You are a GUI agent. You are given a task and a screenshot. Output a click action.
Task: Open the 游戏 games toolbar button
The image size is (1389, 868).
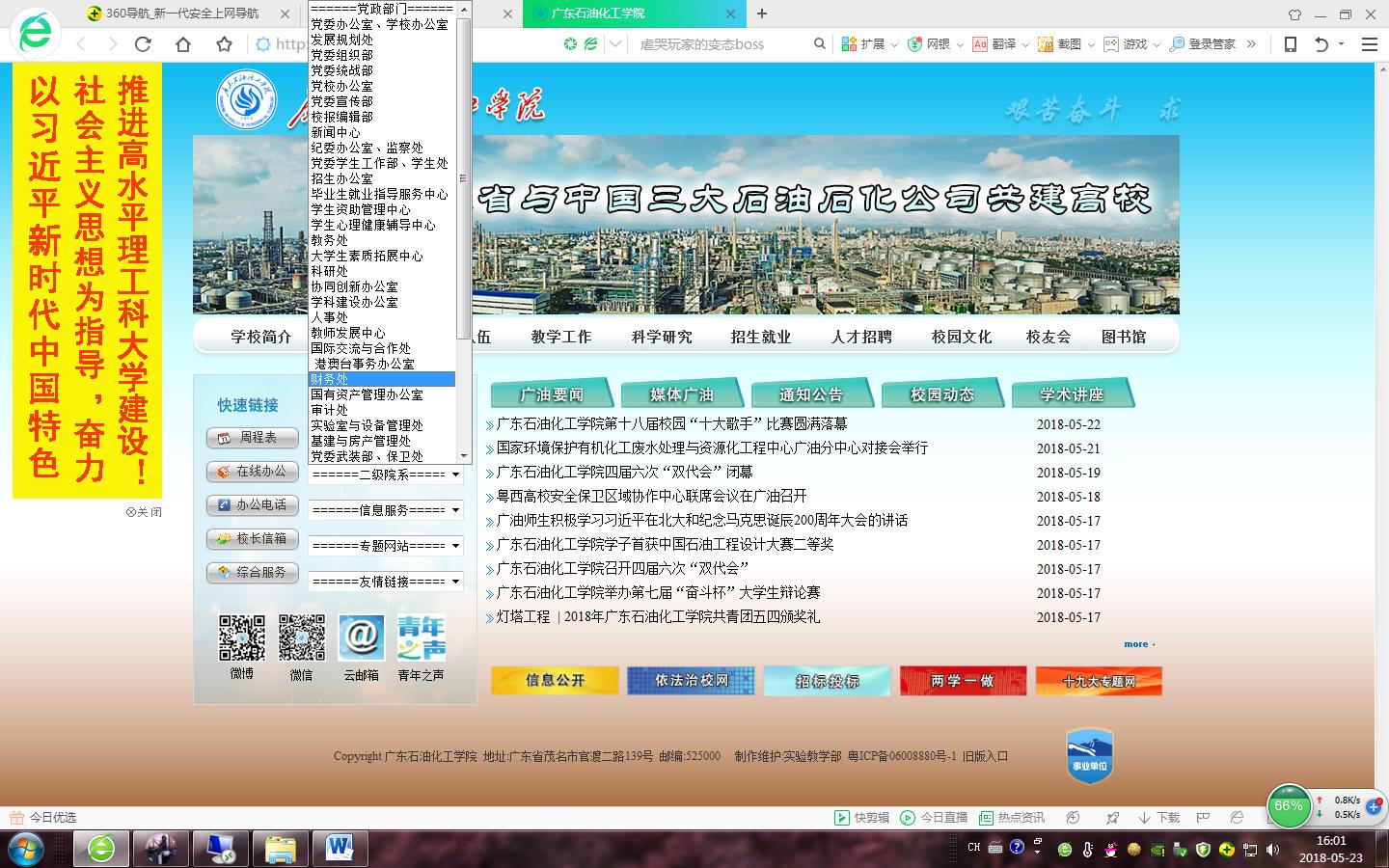click(x=1131, y=43)
